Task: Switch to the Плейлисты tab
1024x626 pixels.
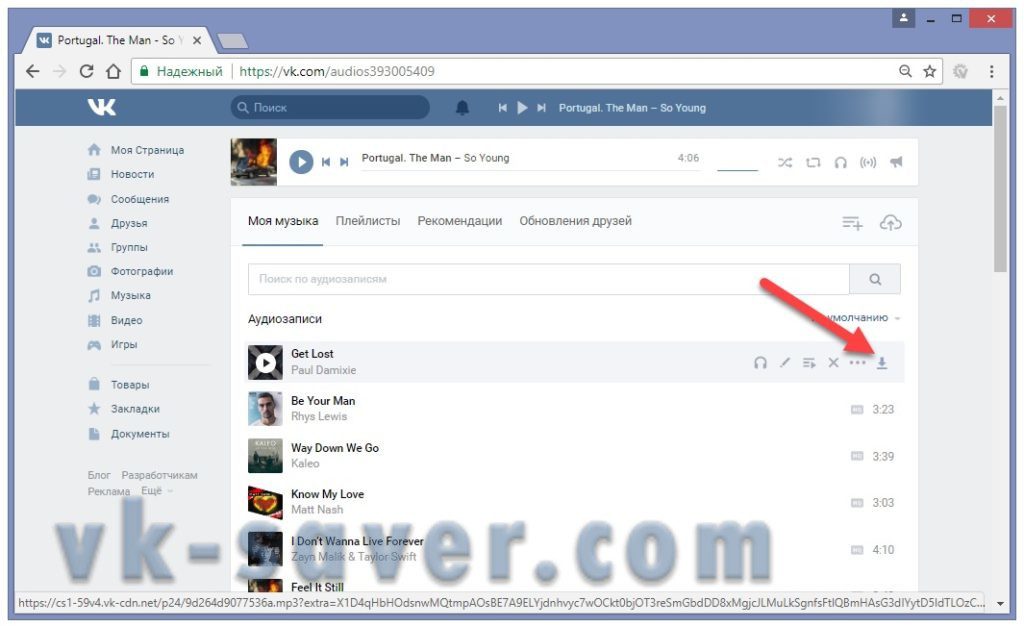Action: coord(368,221)
